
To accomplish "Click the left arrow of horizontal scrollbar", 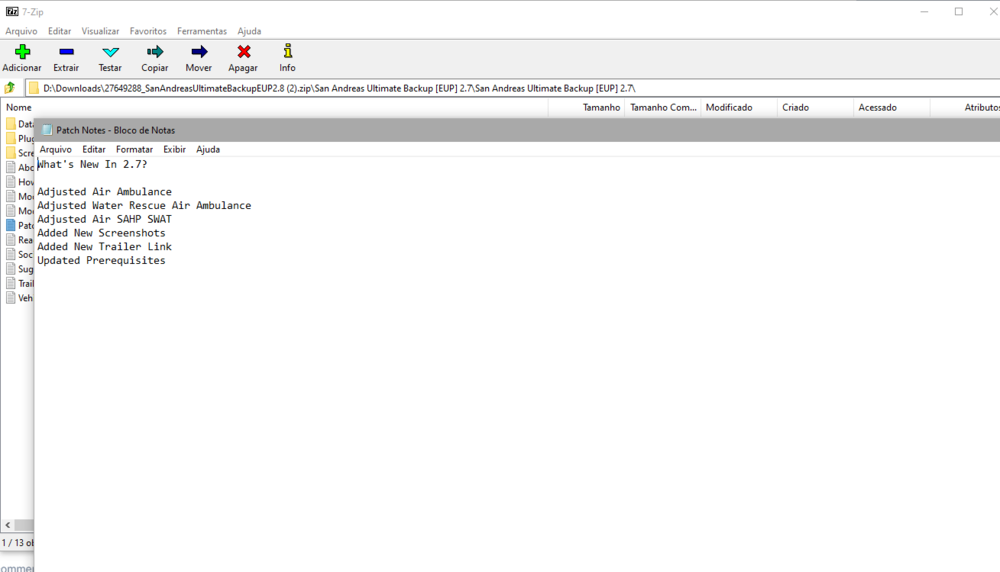I will 8,525.
